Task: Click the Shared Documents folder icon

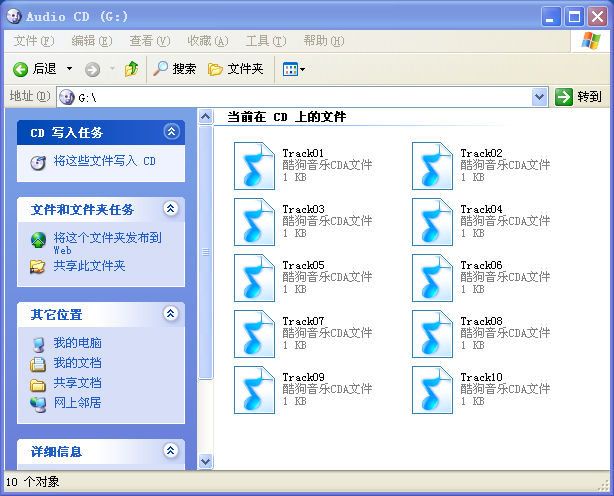Action: (38, 385)
